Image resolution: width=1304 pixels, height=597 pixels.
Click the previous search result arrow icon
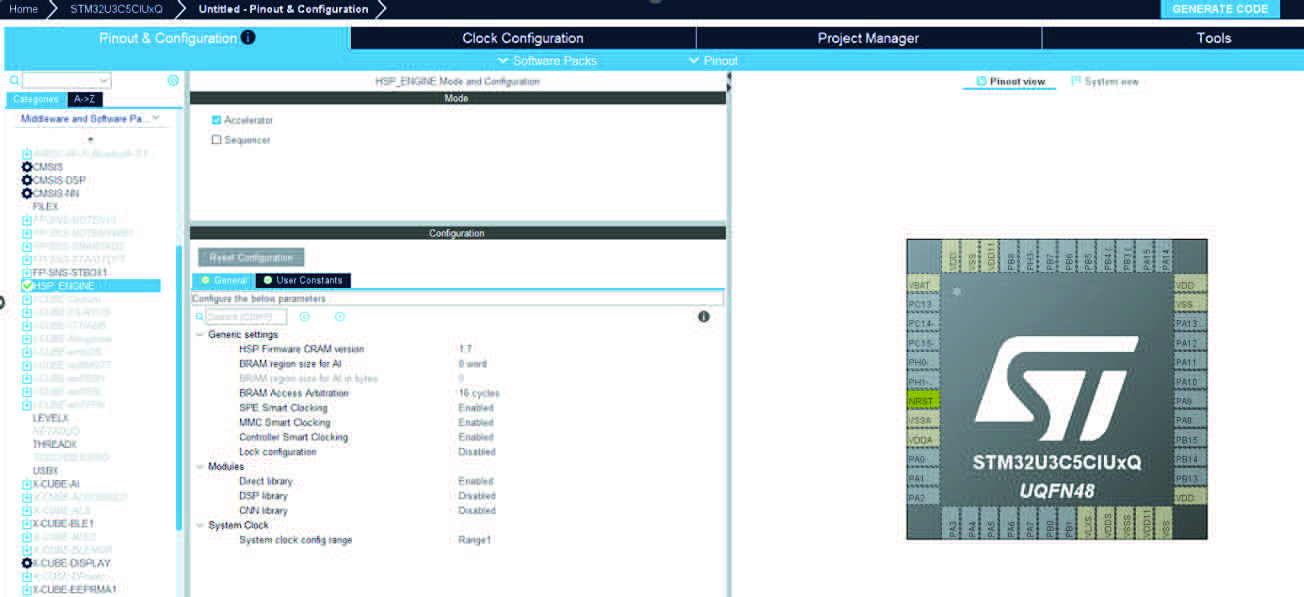(x=304, y=317)
